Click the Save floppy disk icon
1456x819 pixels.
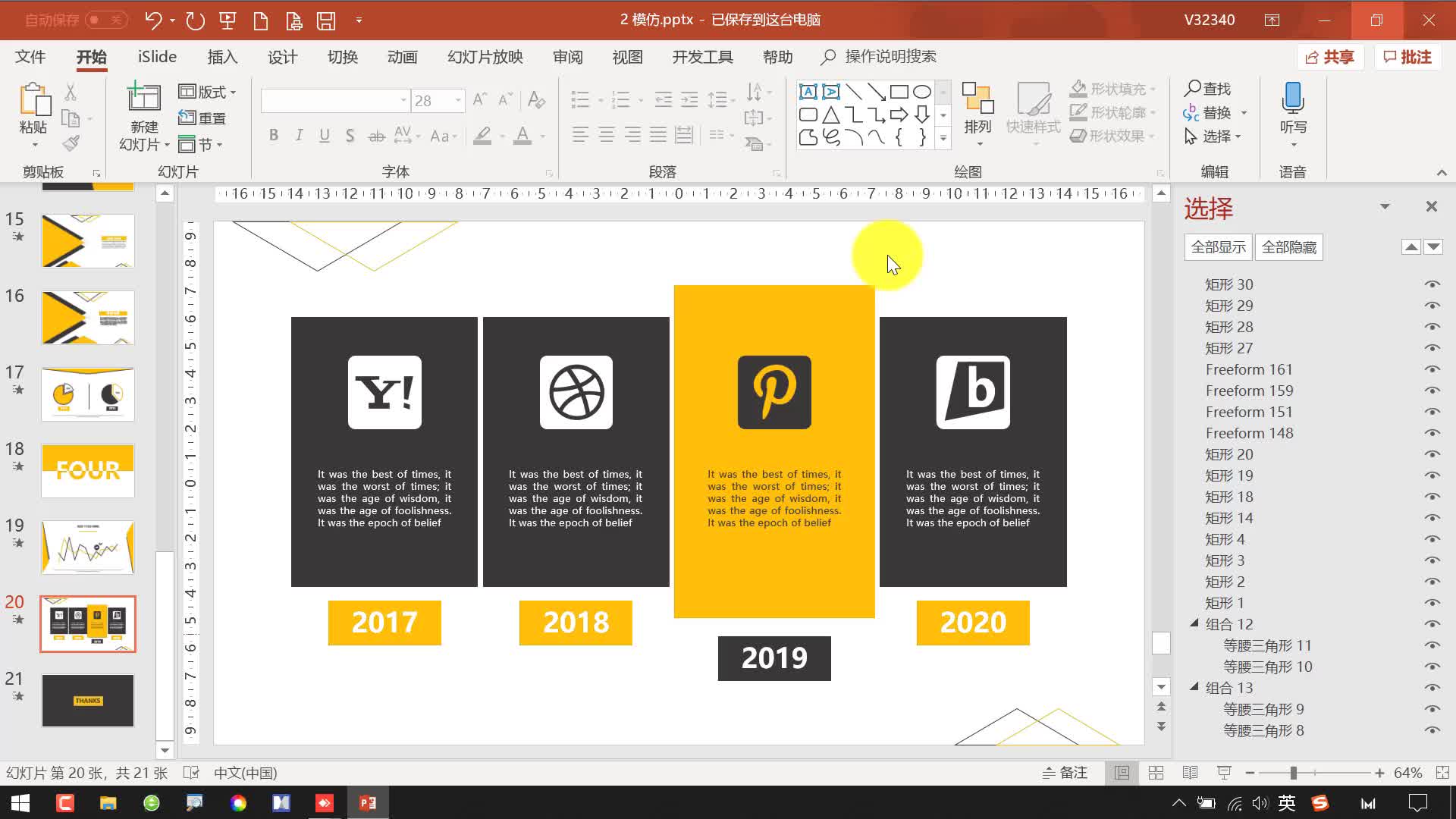click(x=326, y=20)
